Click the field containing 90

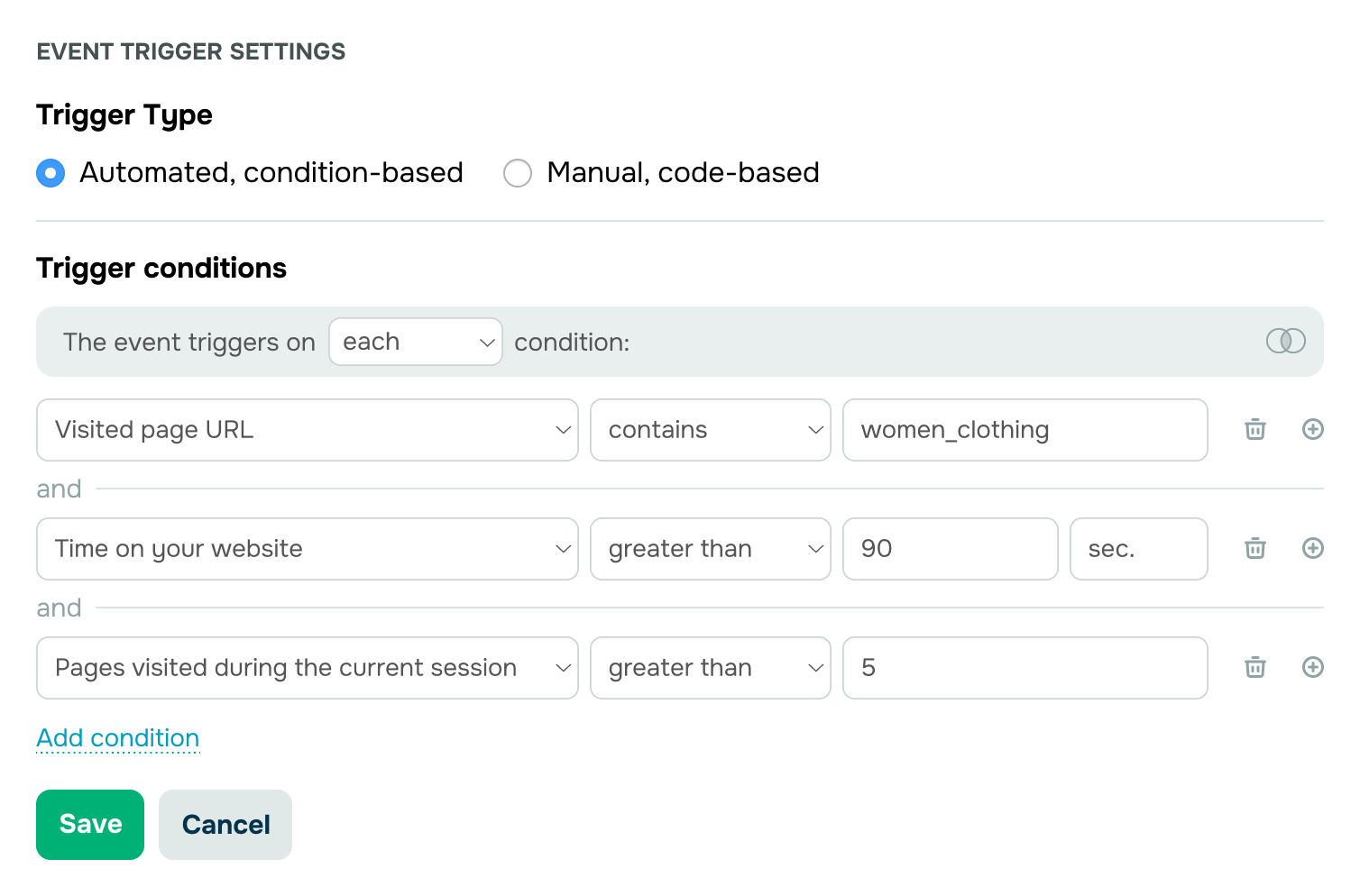pos(951,549)
